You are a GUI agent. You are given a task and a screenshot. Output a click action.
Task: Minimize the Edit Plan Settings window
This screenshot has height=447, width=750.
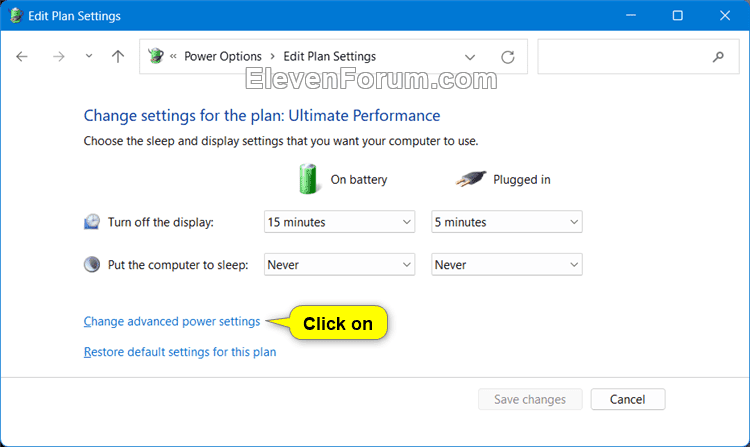tap(631, 15)
